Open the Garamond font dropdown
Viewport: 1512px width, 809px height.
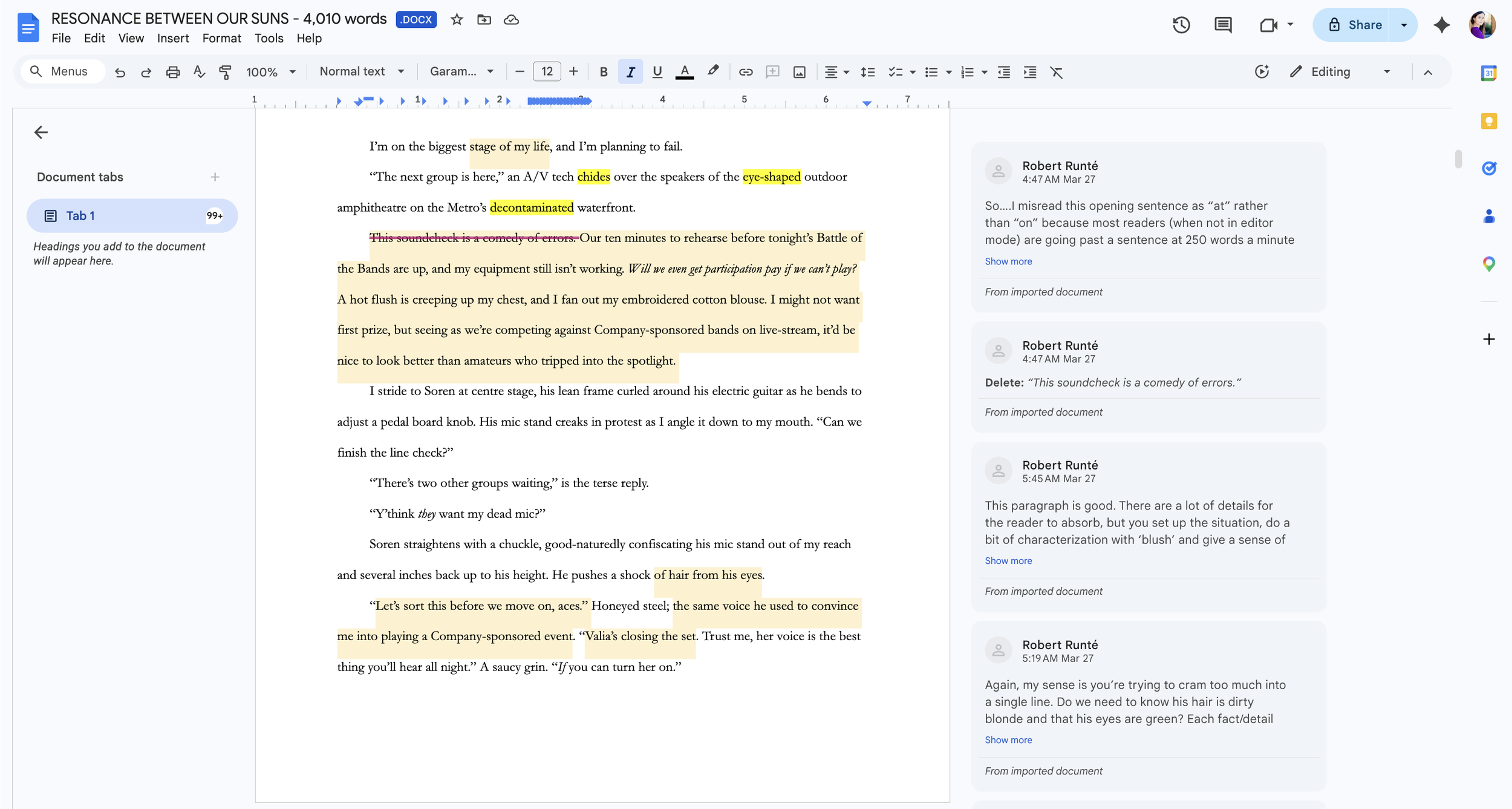click(462, 71)
